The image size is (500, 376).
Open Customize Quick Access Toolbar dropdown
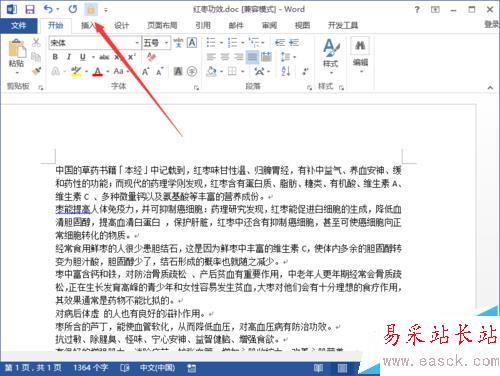(x=106, y=10)
